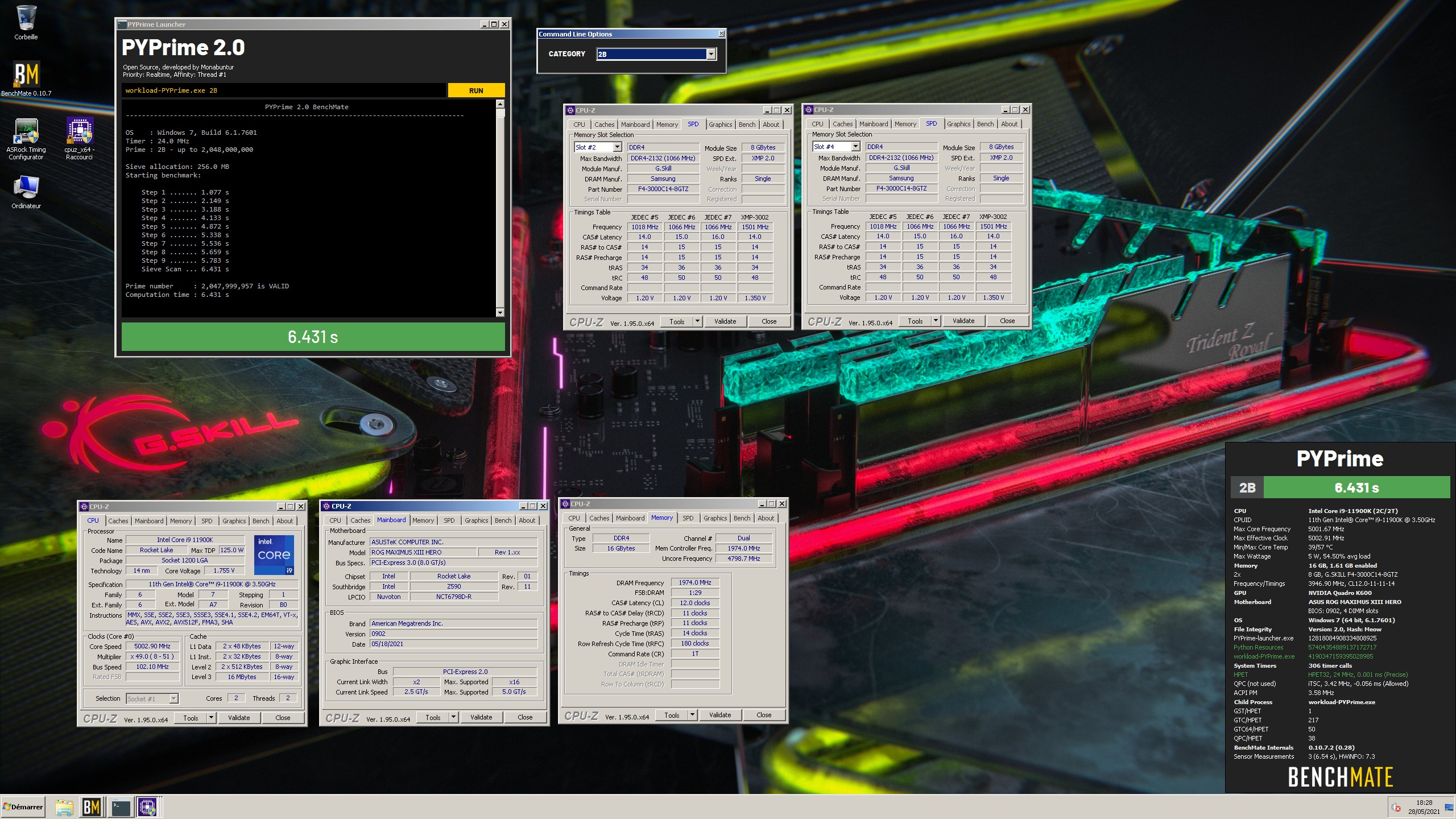The image size is (1456, 819).
Task: Expand Tools arrow in Slot #4 CPU-Z window
Action: pos(936,321)
